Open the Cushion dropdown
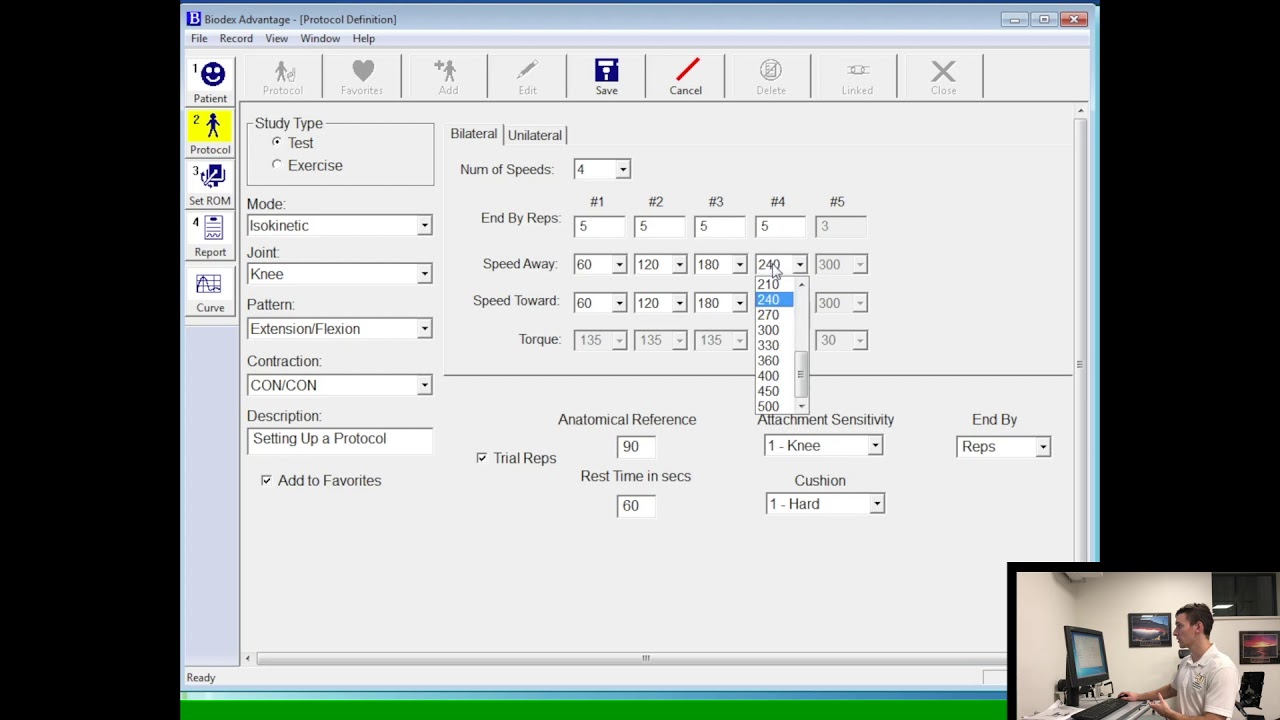 point(876,504)
